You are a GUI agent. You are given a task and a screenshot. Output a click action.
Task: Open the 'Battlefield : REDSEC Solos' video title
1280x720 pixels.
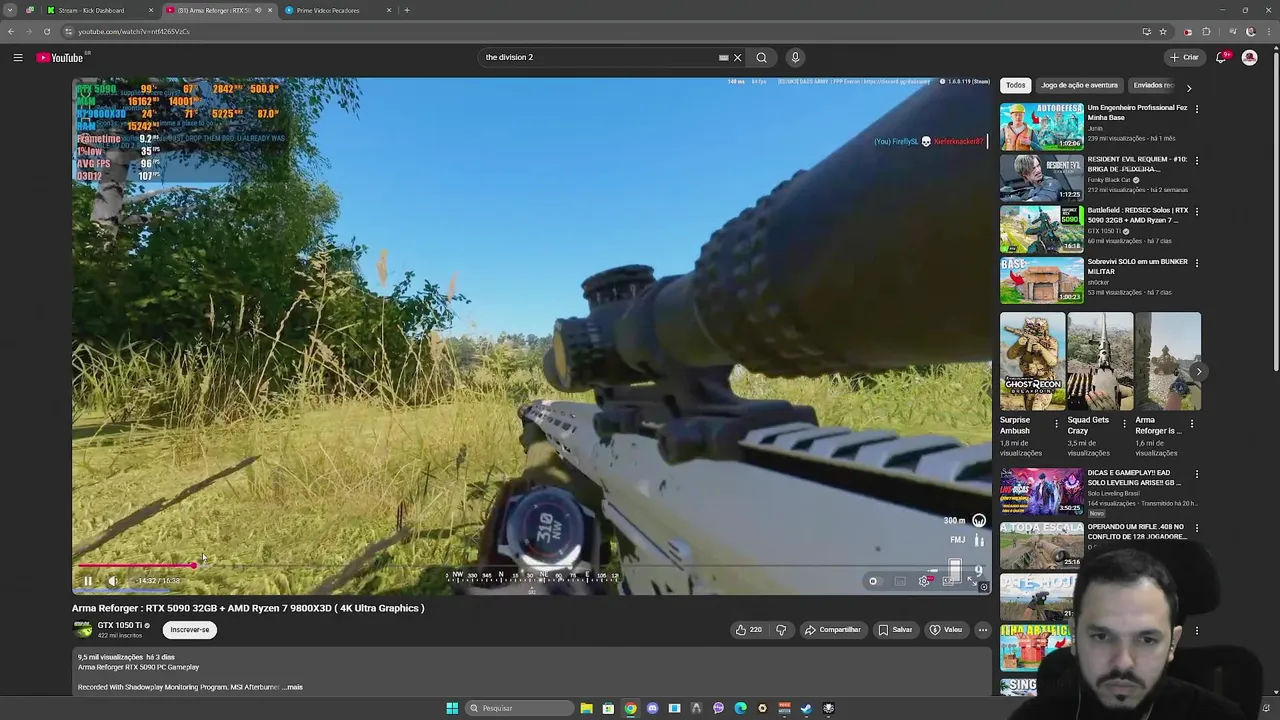1138,215
